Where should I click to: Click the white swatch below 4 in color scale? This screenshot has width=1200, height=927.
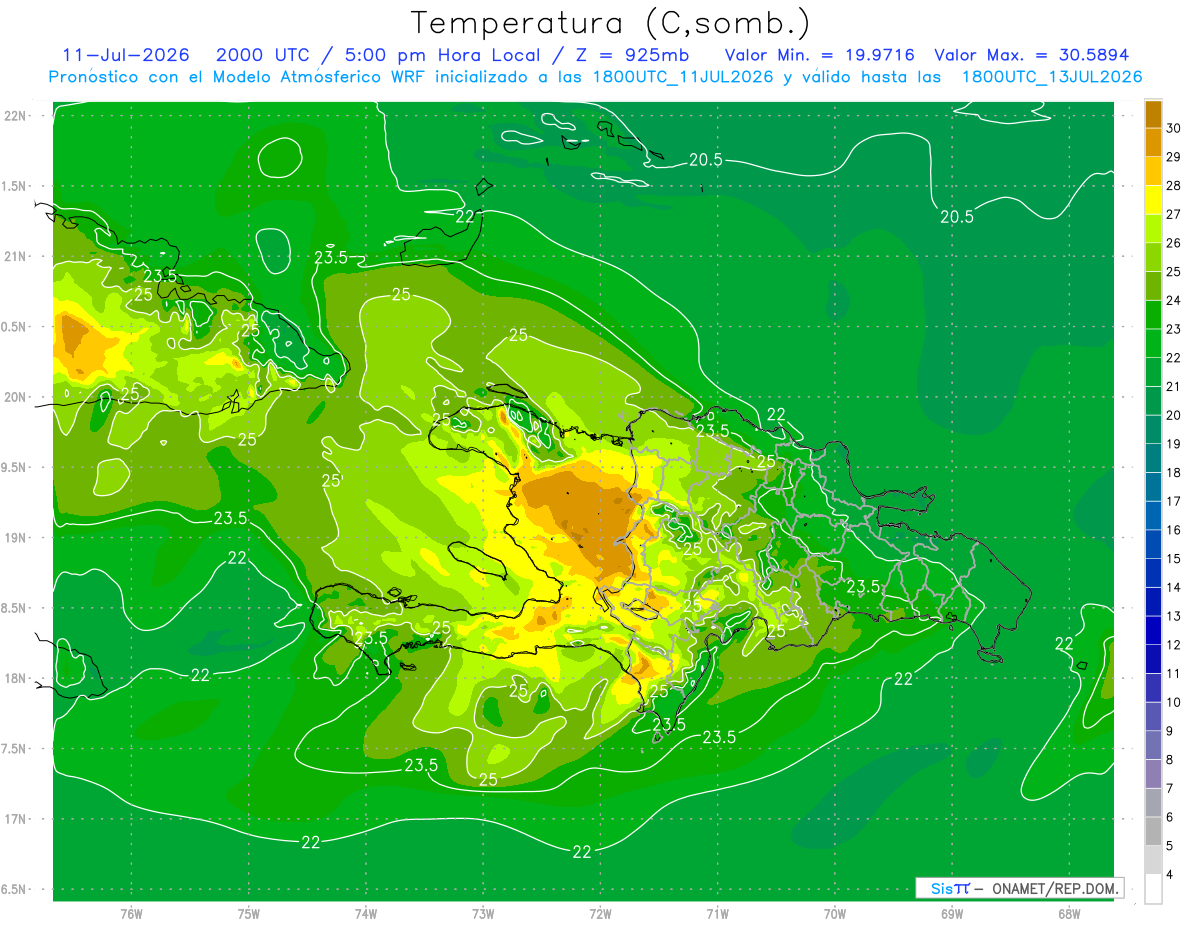click(x=1153, y=889)
